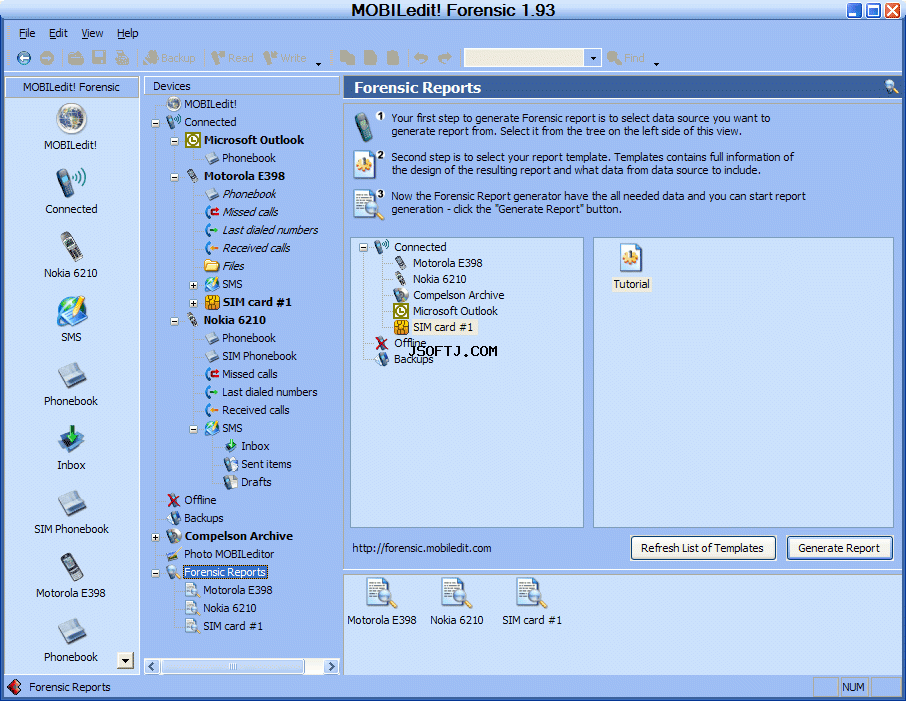Click sidebar scroll down arrow button
The image size is (906, 701).
125,660
